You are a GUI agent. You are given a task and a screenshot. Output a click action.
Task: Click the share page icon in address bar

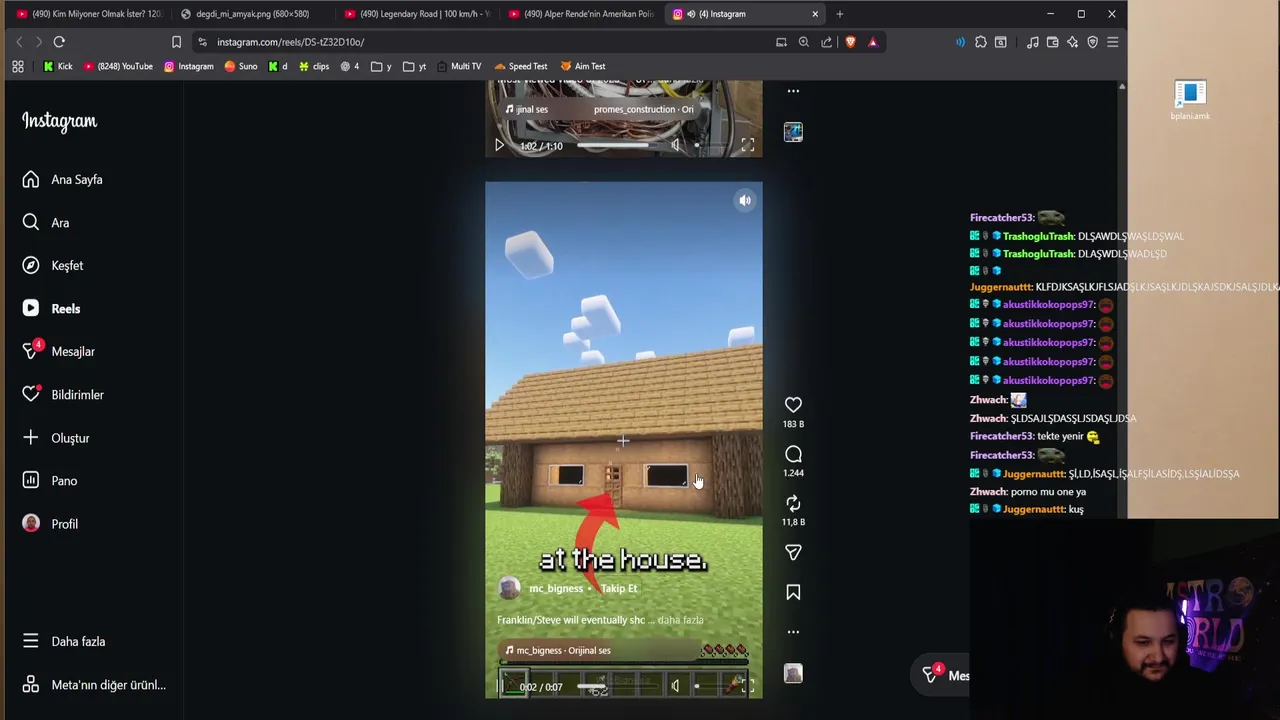coord(827,42)
